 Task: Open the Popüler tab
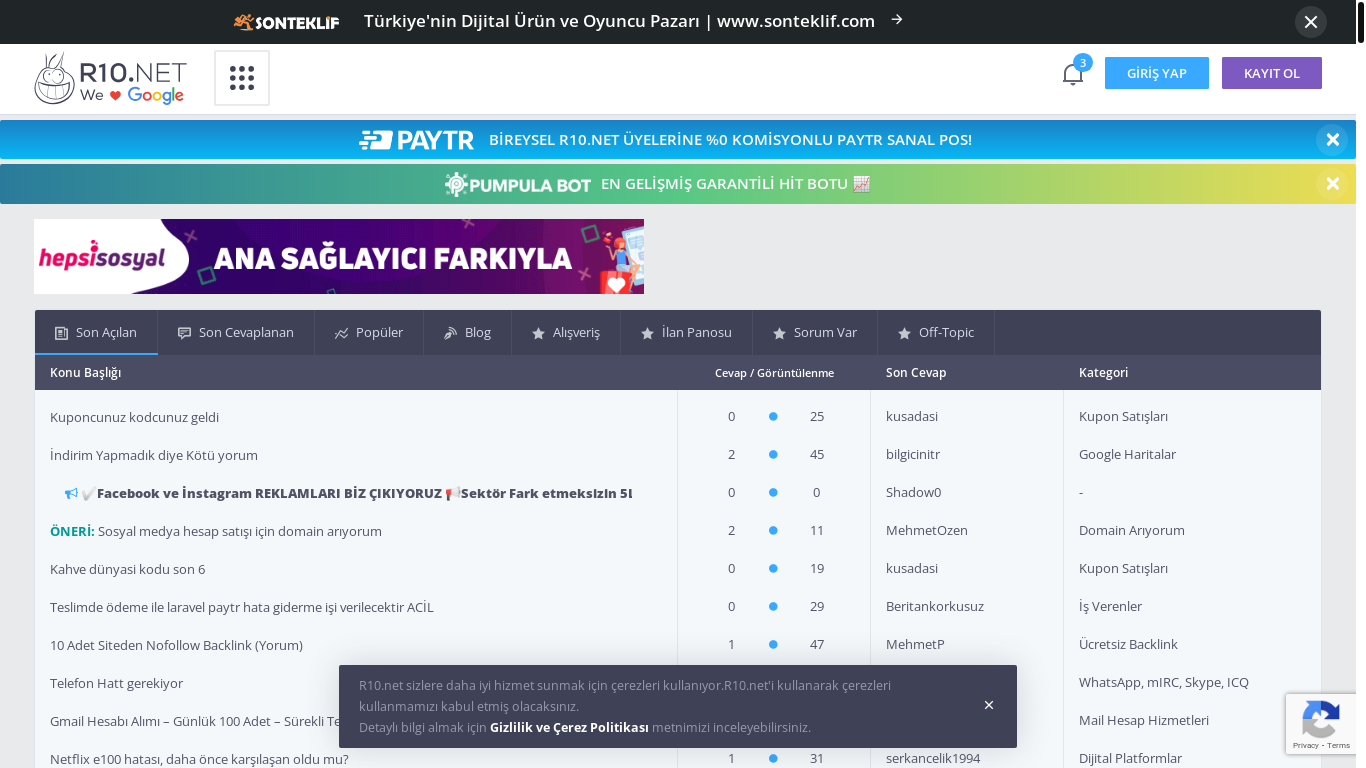click(x=369, y=332)
